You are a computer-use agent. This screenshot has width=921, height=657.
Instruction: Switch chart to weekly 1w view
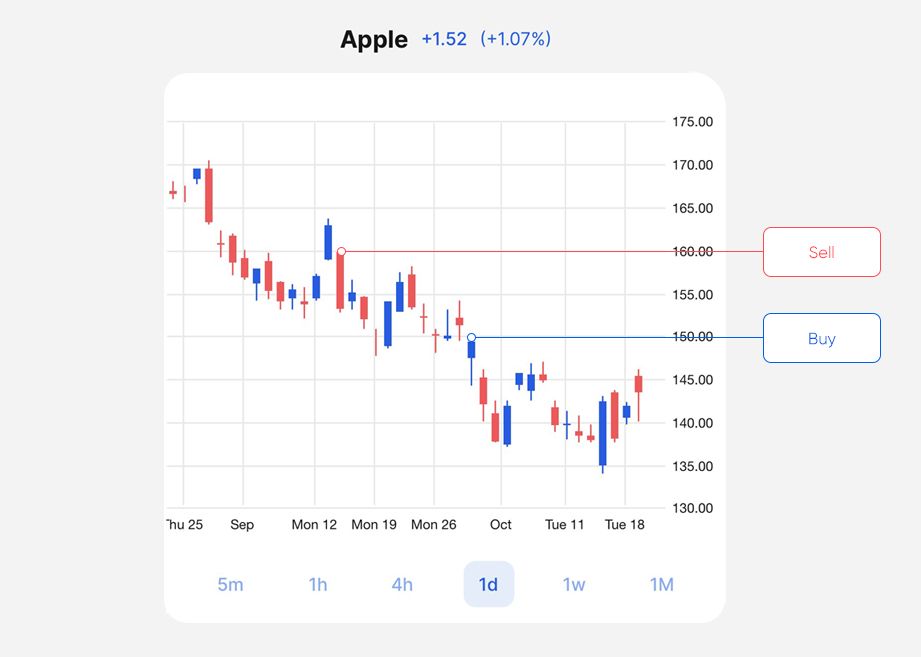(x=574, y=584)
